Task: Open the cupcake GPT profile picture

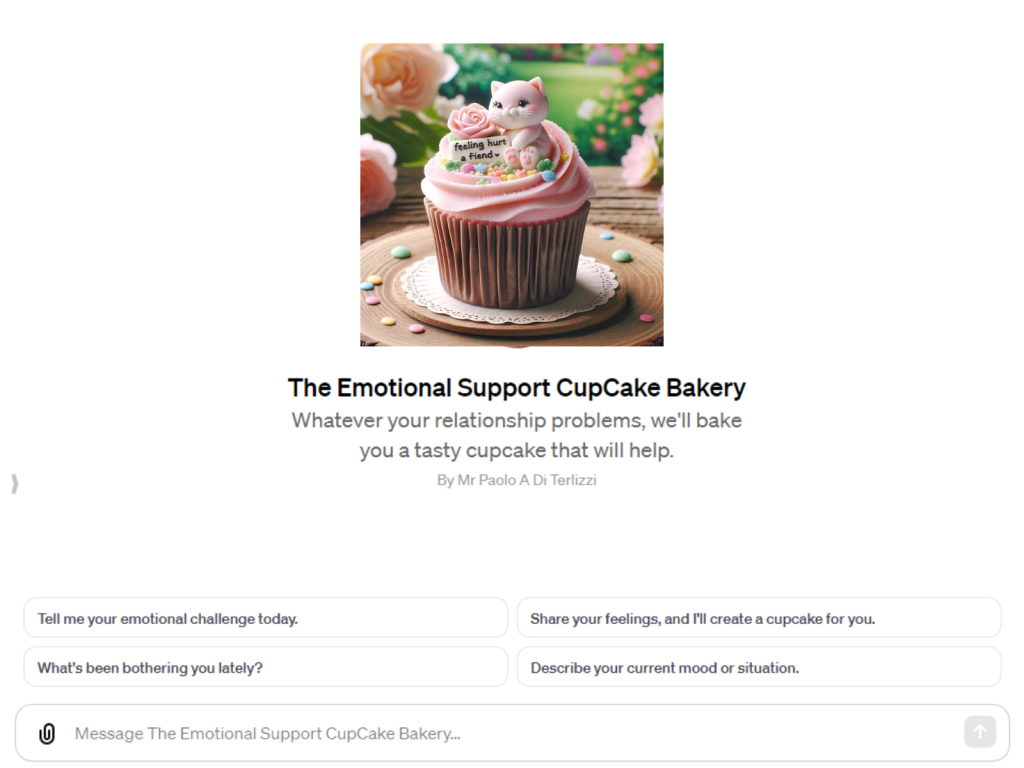Action: pos(512,195)
